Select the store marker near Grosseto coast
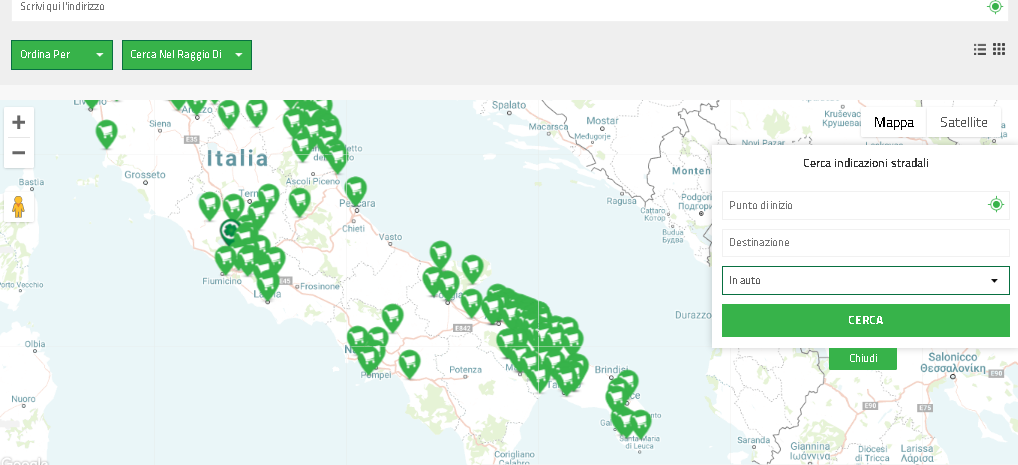The width and height of the screenshot is (1018, 465). 105,132
